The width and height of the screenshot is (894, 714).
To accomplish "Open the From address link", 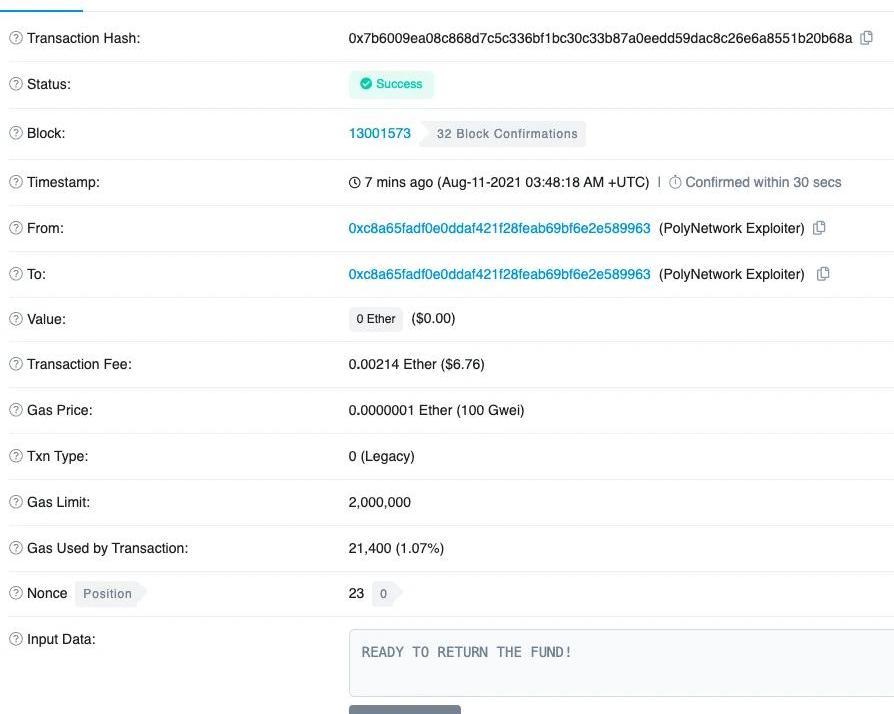I will [499, 228].
